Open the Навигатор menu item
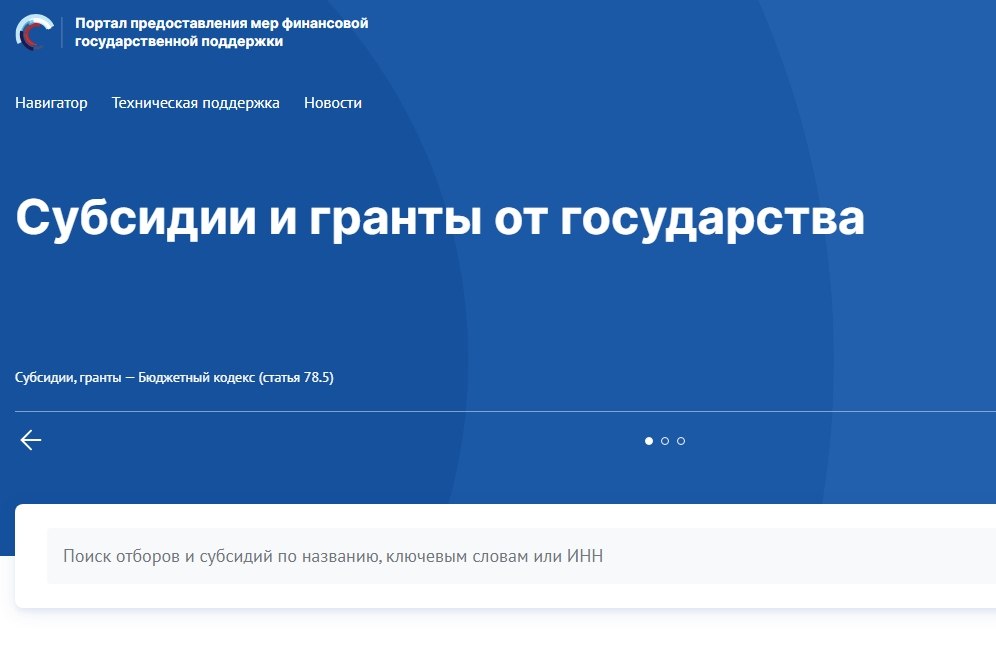 51,103
